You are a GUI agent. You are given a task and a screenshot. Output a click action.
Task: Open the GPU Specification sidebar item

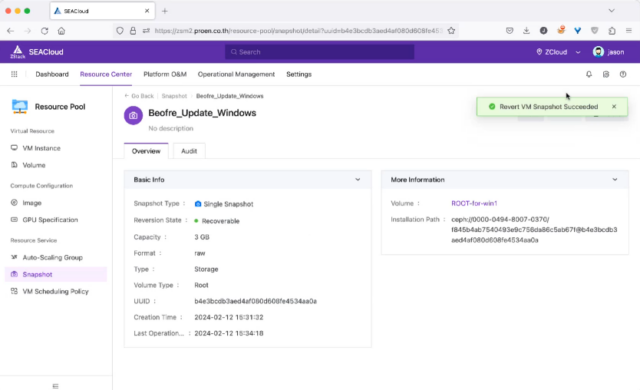(x=56, y=220)
